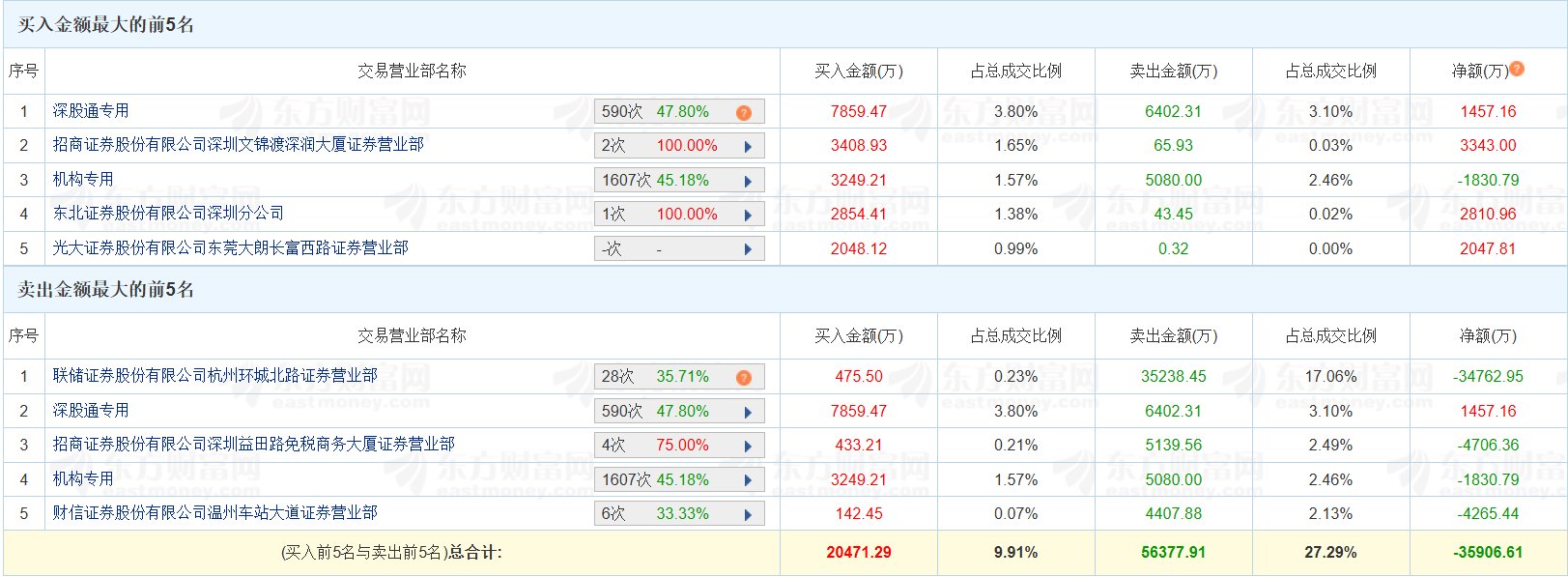Image resolution: width=1568 pixels, height=577 pixels.
Task: Click 净额(万) header in sell table
Action: coord(1488,336)
